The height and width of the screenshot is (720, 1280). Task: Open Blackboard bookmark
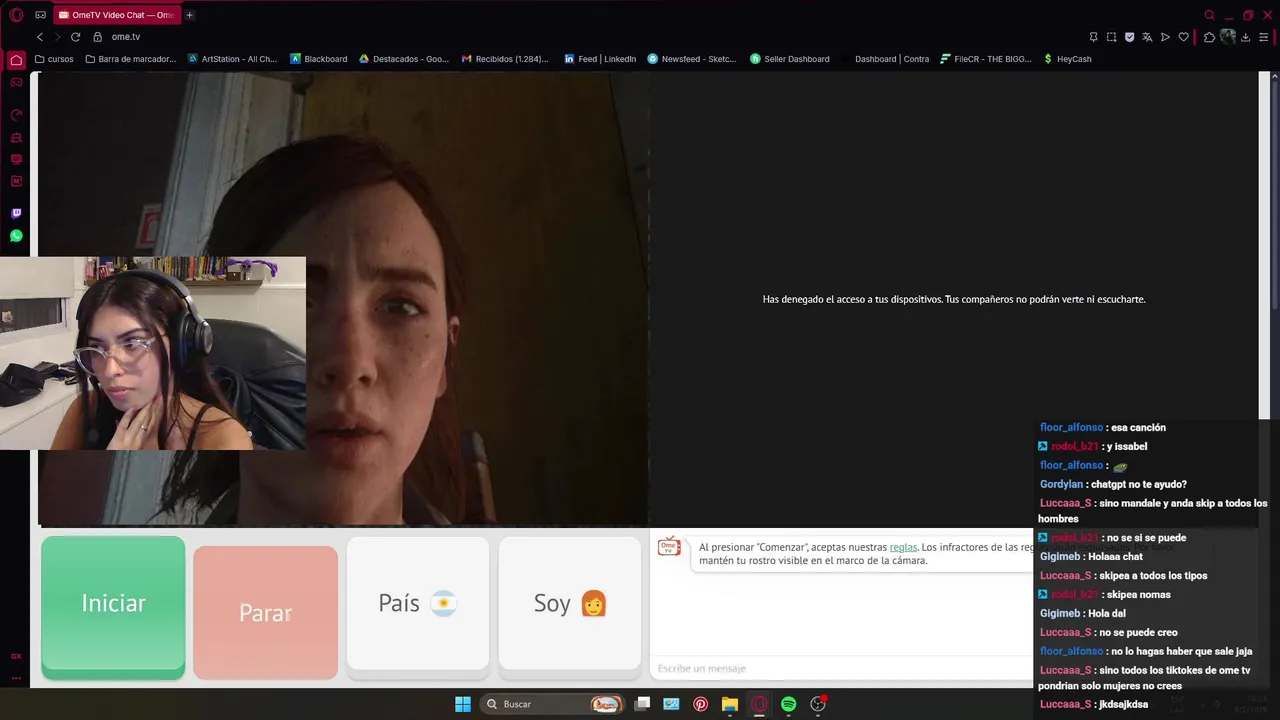(x=319, y=59)
